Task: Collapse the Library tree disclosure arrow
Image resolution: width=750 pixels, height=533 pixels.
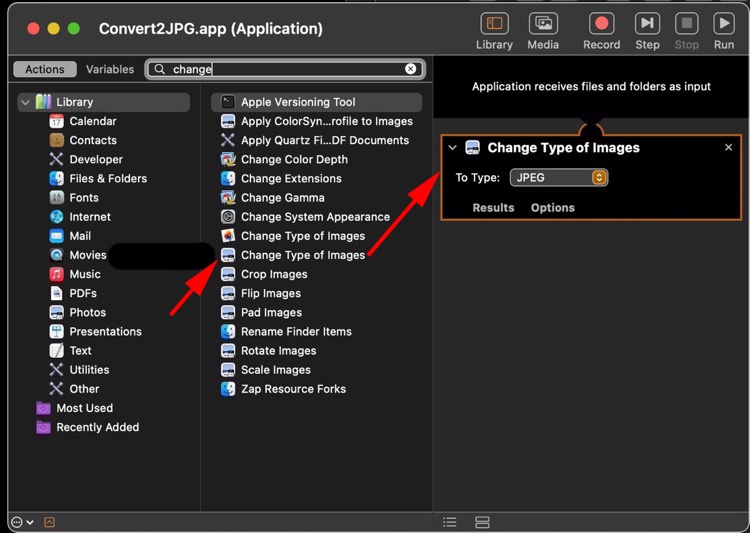Action: [x=25, y=102]
